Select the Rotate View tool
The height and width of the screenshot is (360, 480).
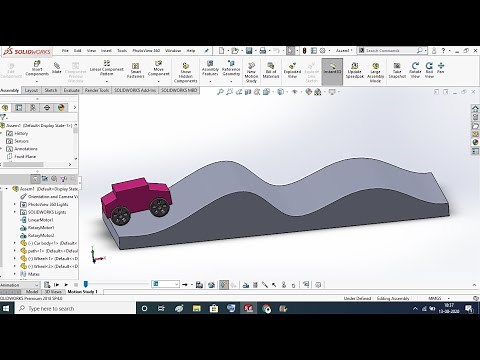click(x=415, y=70)
